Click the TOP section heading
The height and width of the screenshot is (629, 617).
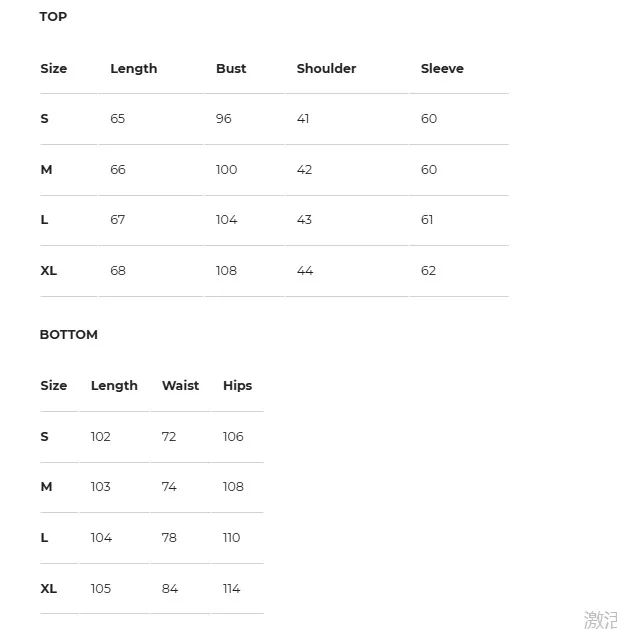click(53, 17)
